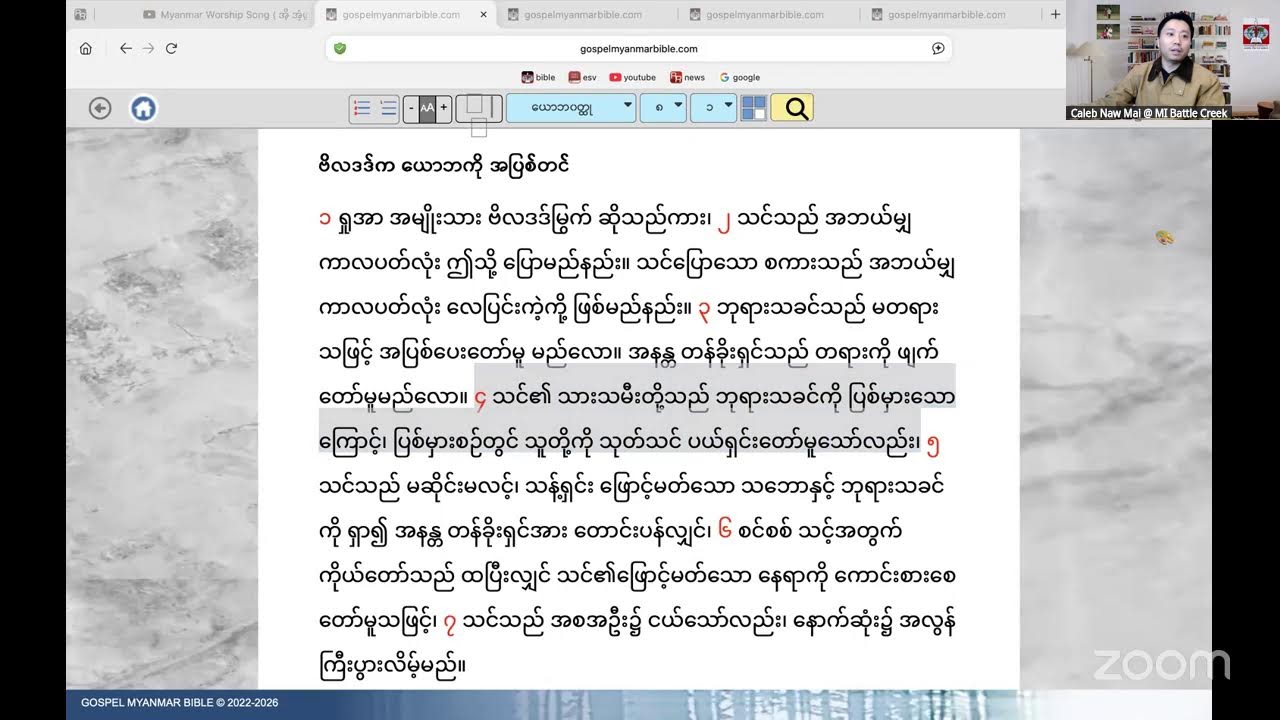Screen dimensions: 1280x720
Task: Open the blue grid view icon
Action: click(753, 108)
